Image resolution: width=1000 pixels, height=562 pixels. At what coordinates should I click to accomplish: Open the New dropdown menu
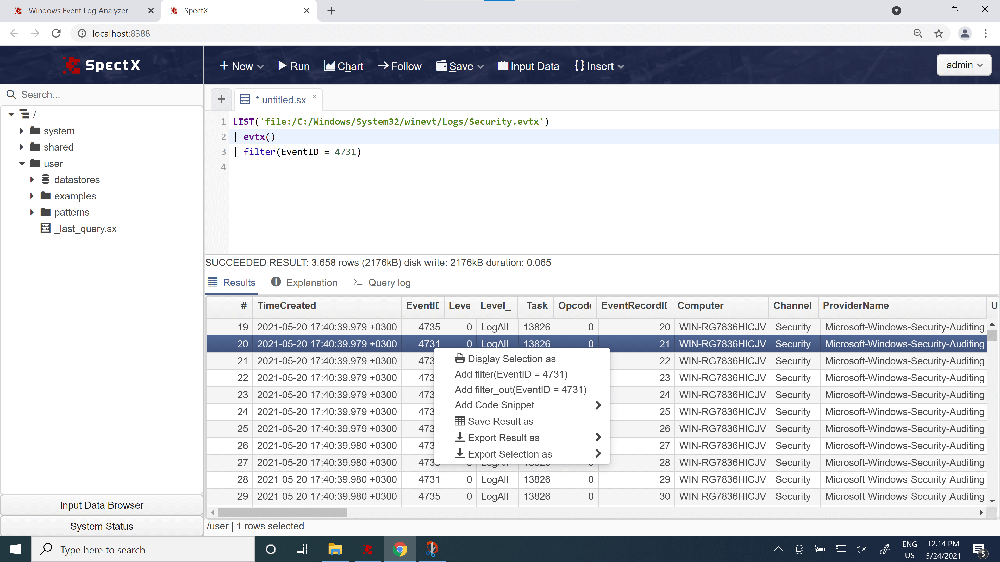[241, 66]
